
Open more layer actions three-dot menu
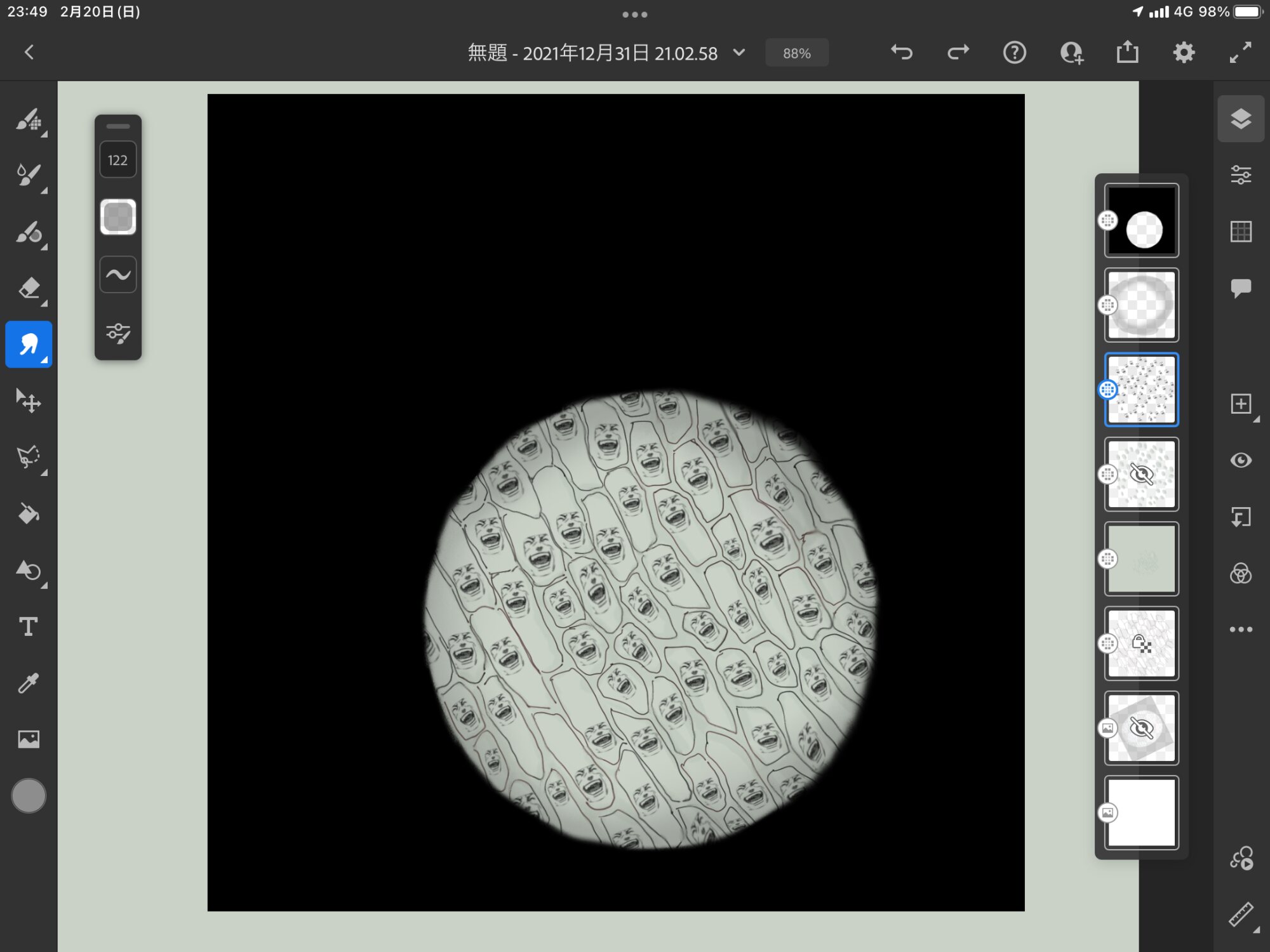click(x=1241, y=630)
